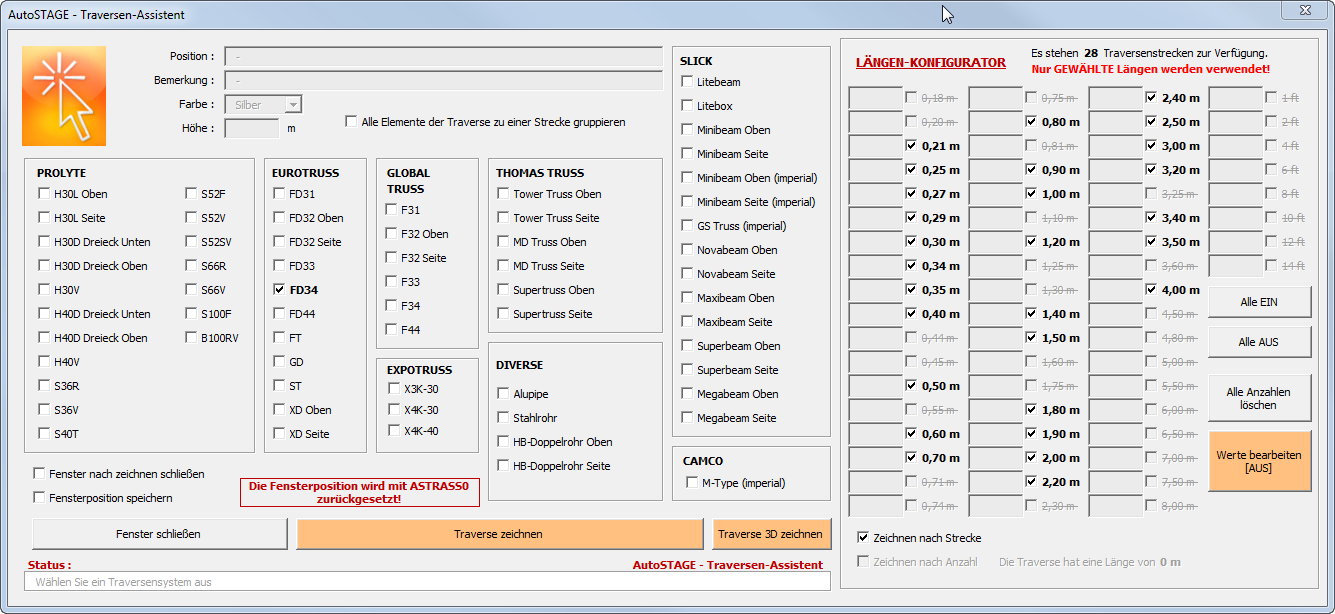Enable grouping all truss elements to one Strecke
The image size is (1335, 614).
coord(351,122)
